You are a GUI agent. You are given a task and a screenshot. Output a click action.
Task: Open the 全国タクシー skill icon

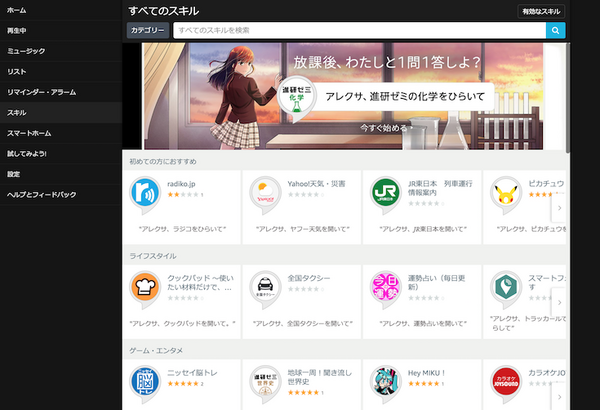click(264, 290)
